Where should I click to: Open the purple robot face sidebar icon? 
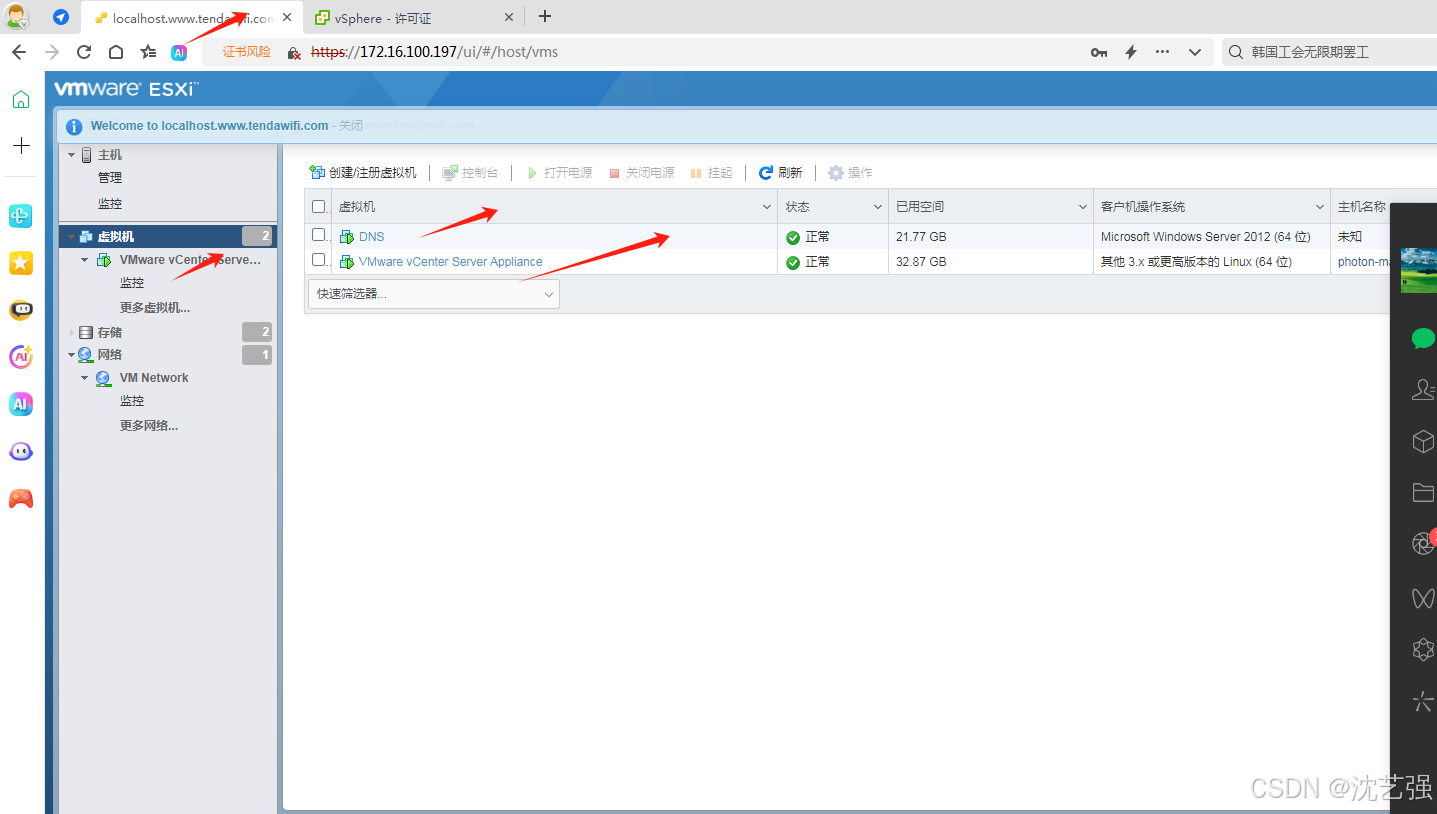21,451
